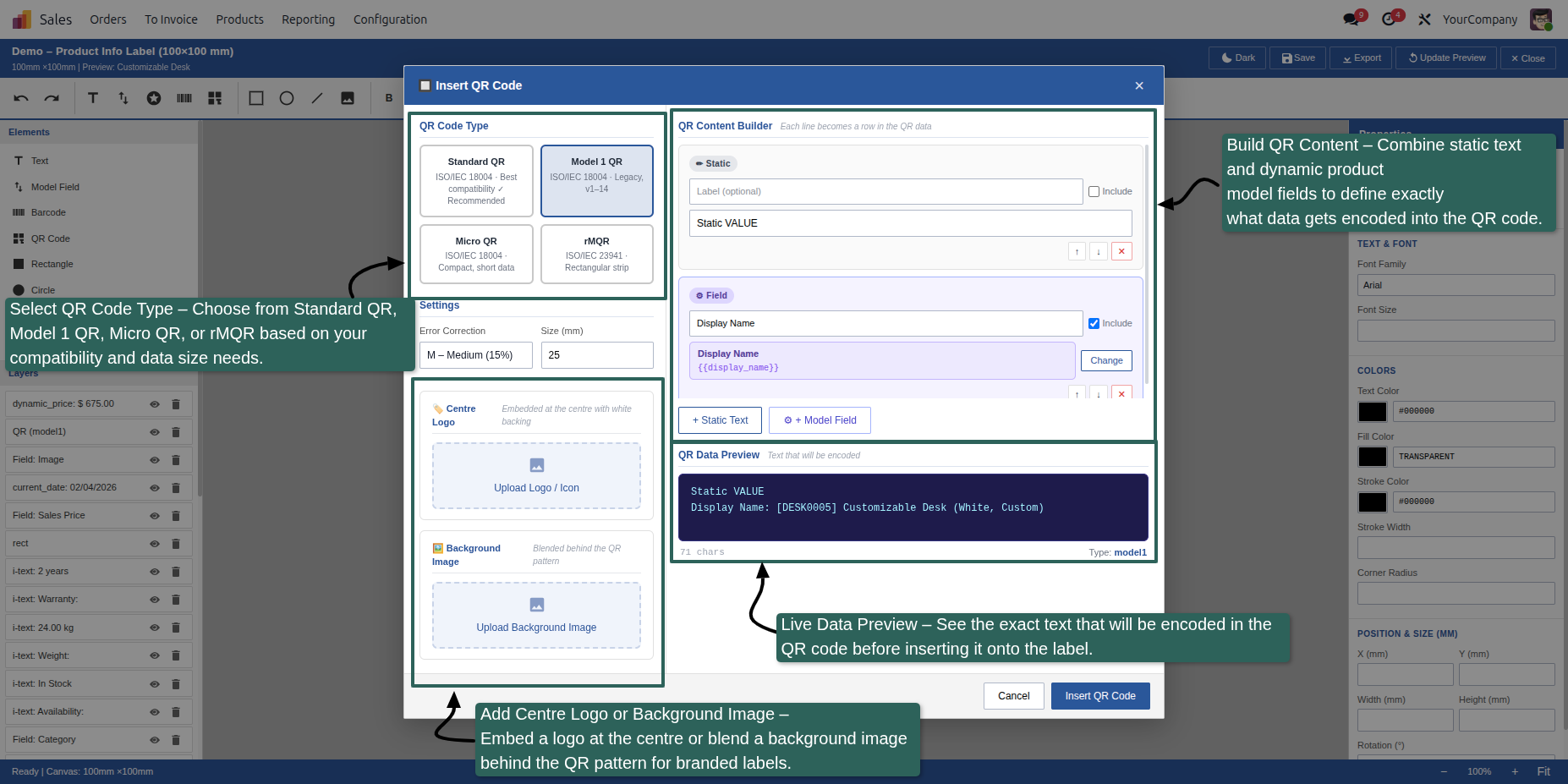Open the Font Family dropdown
The width and height of the screenshot is (1568, 784).
1456,285
